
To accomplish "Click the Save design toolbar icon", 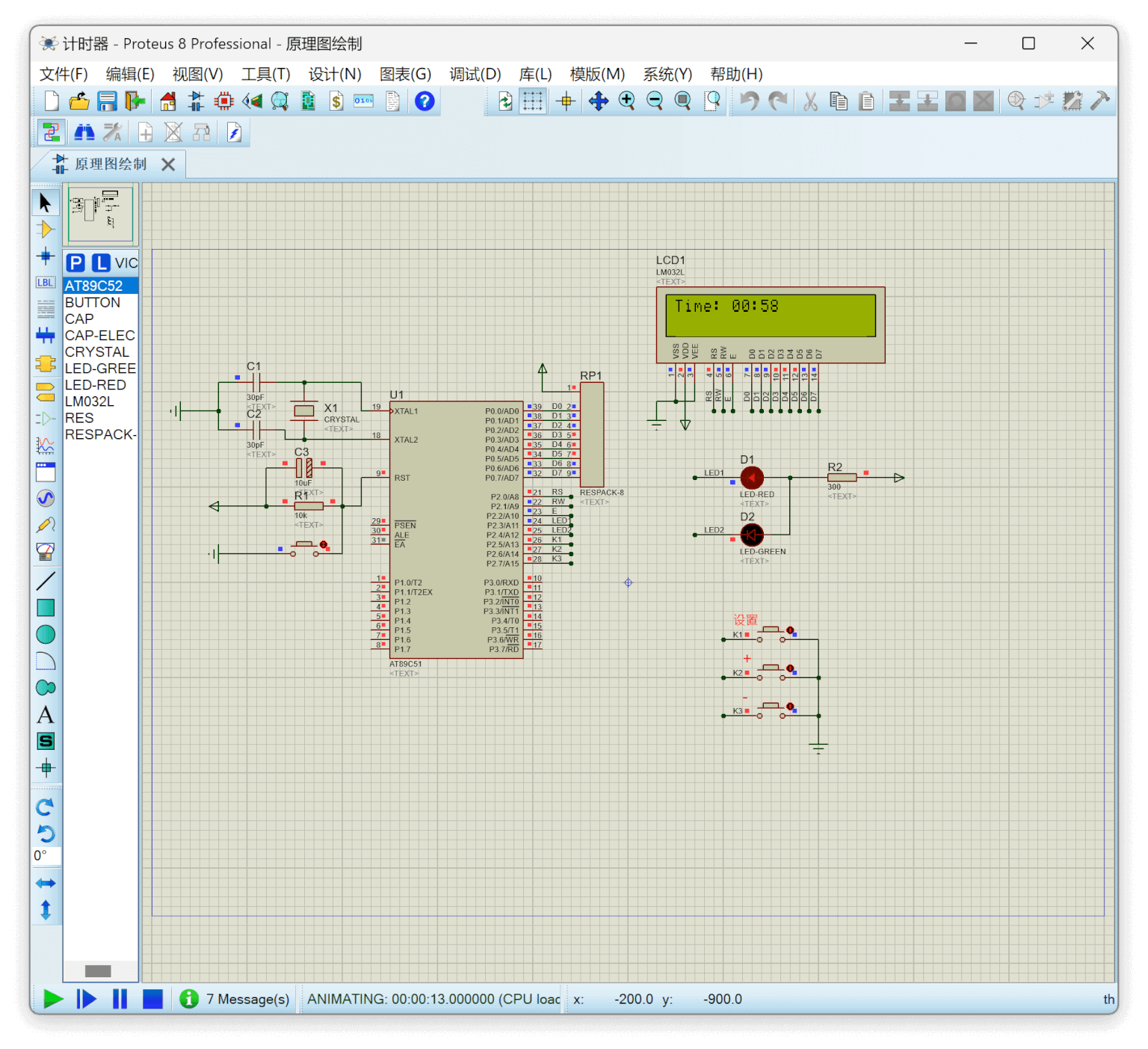I will (x=108, y=101).
